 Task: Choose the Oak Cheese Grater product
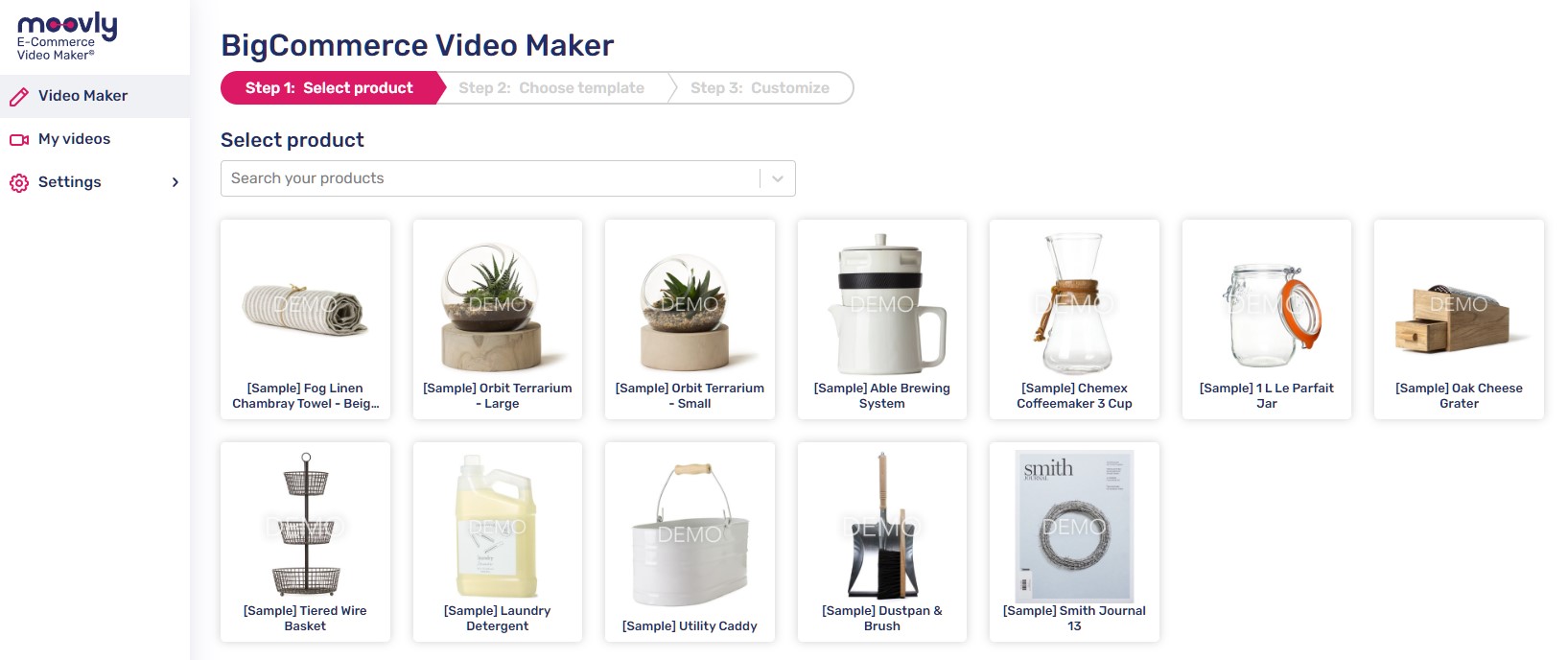pos(1459,319)
